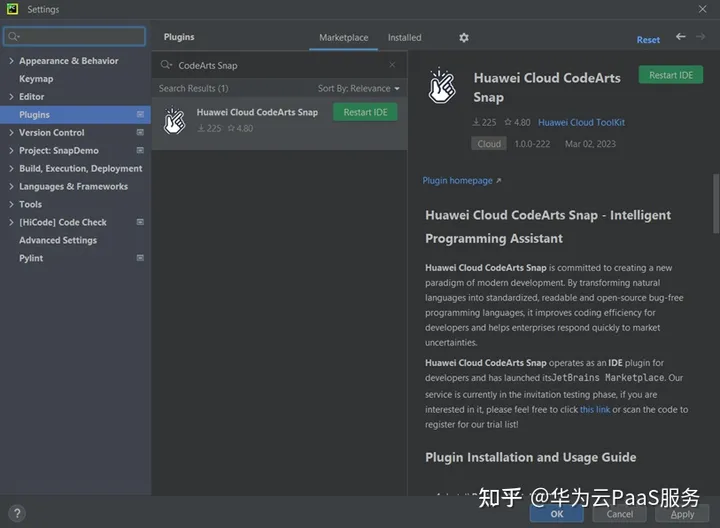This screenshot has width=720, height=528.
Task: Open Sort By: Relevance dropdown
Action: click(359, 88)
